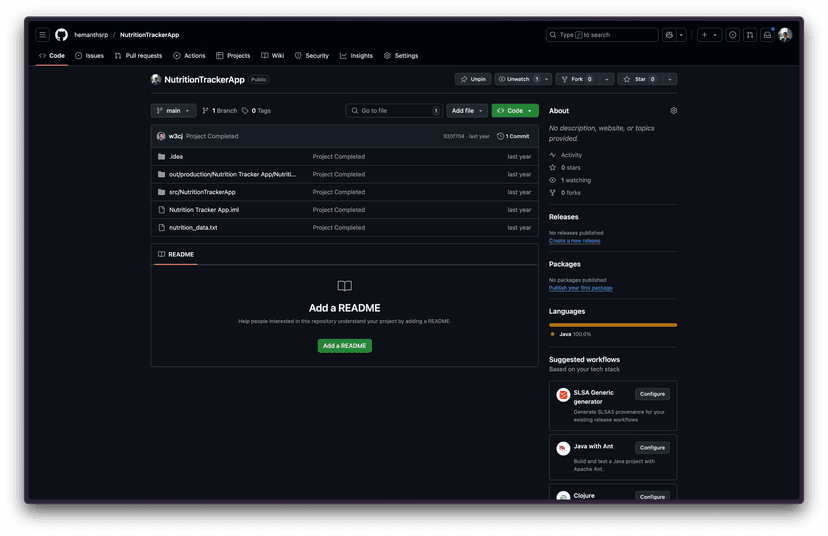Click the orange Java language dot
Viewport: 828px width, 536px height.
pyautogui.click(x=552, y=334)
